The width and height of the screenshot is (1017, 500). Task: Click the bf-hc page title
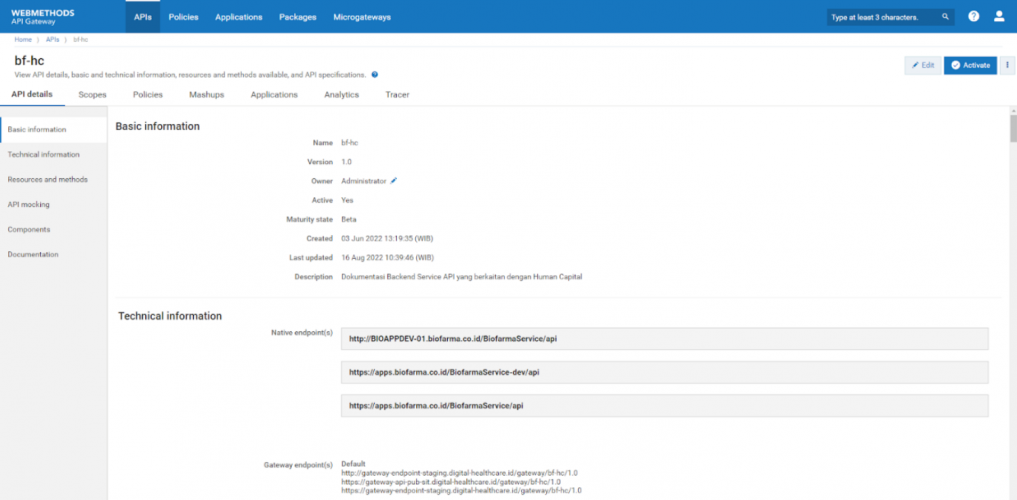[29, 61]
